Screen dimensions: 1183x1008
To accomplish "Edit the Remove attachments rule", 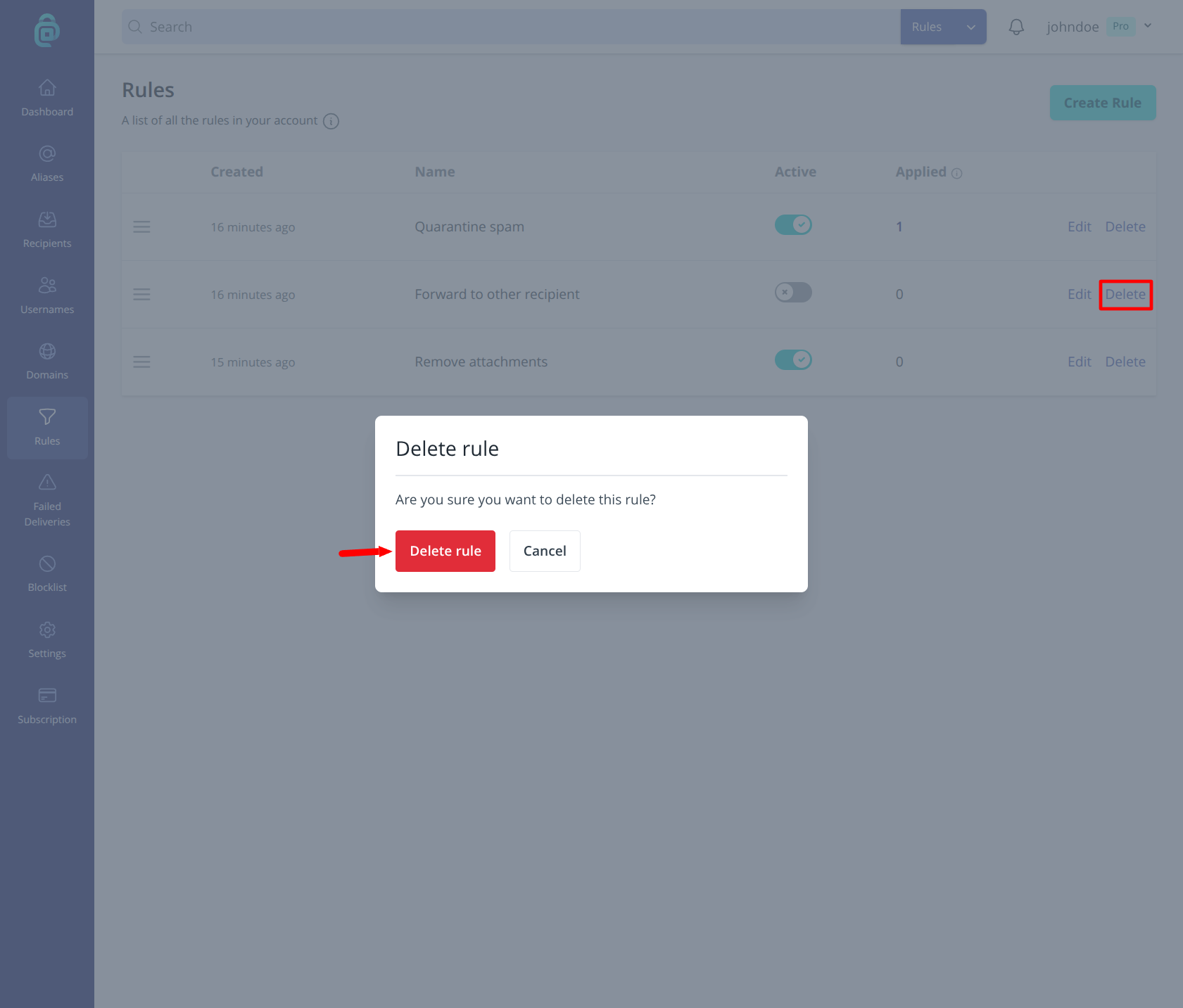I will [1079, 362].
